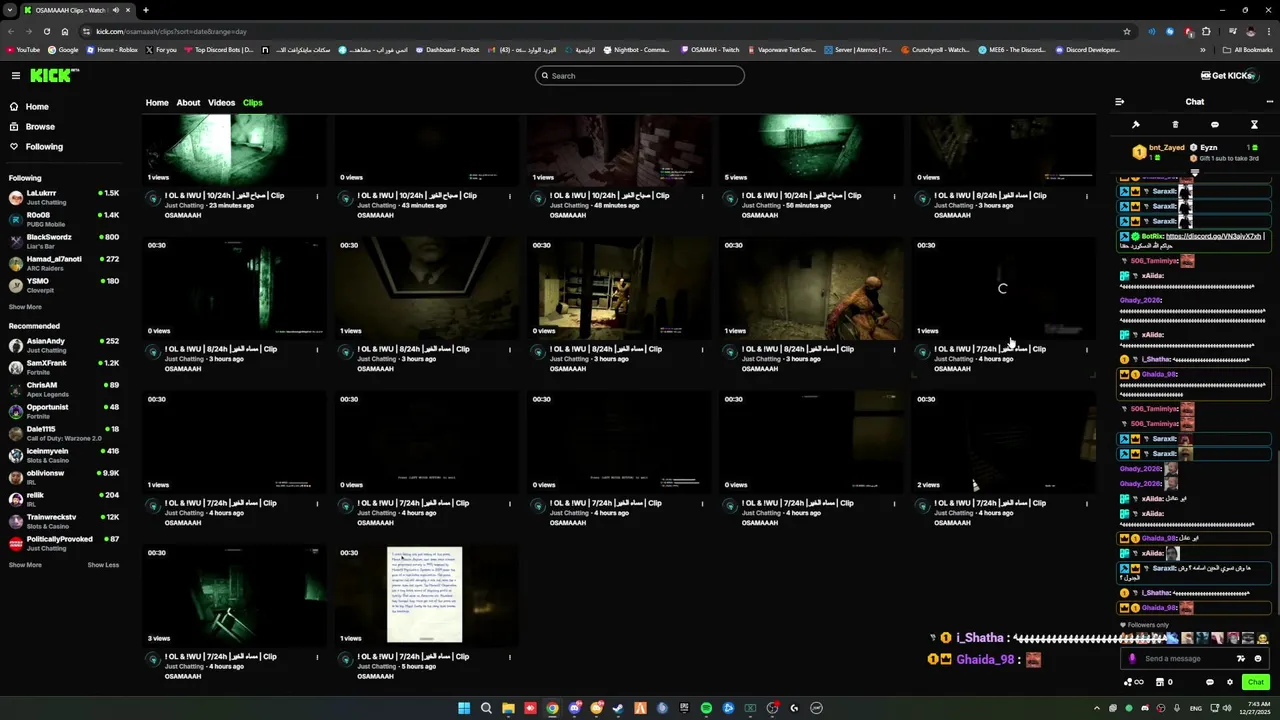
Task: Collapse the chat panel arrow icon
Action: [x=1119, y=102]
